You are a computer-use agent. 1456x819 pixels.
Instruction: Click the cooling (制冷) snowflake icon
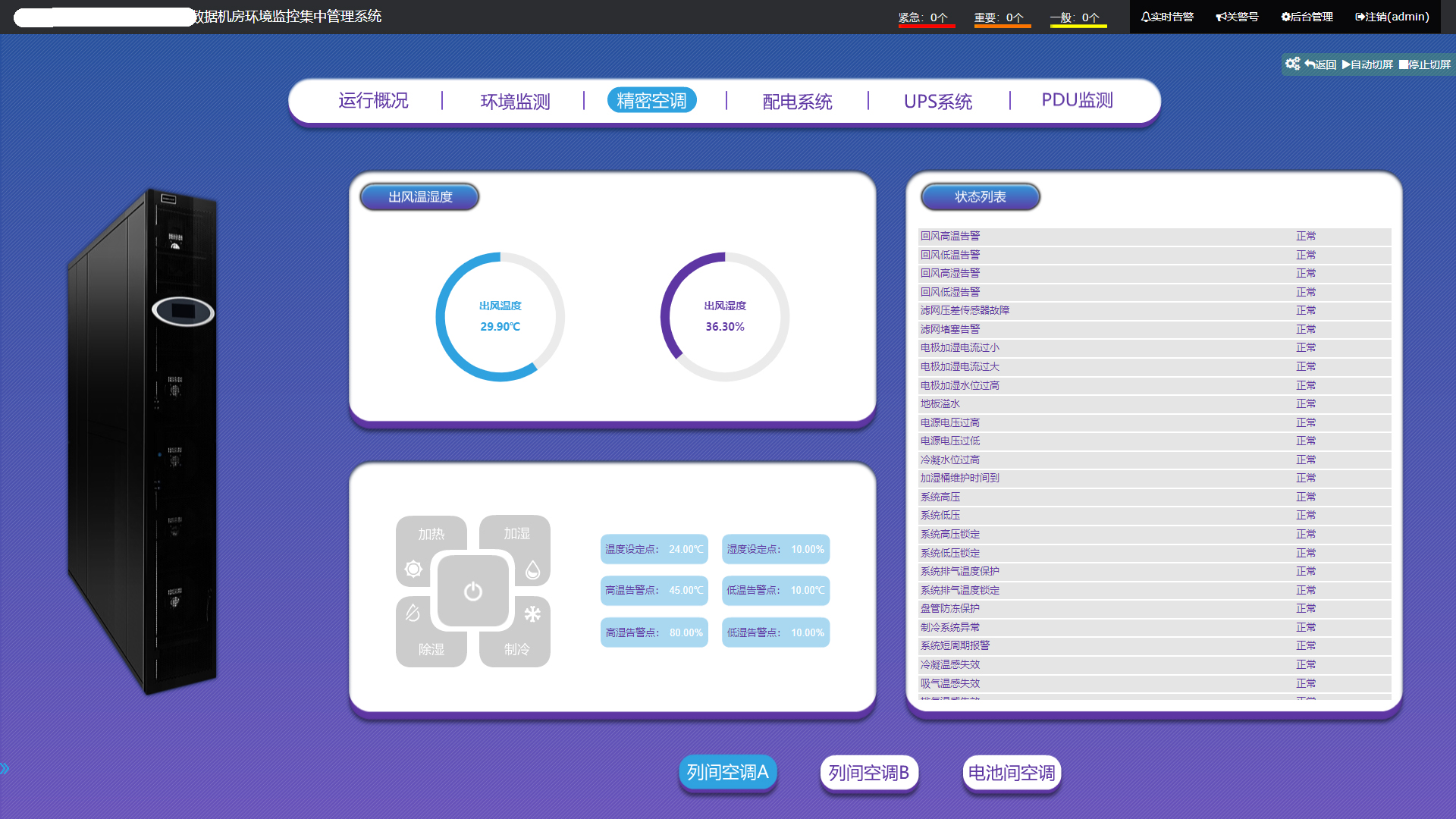pyautogui.click(x=532, y=613)
